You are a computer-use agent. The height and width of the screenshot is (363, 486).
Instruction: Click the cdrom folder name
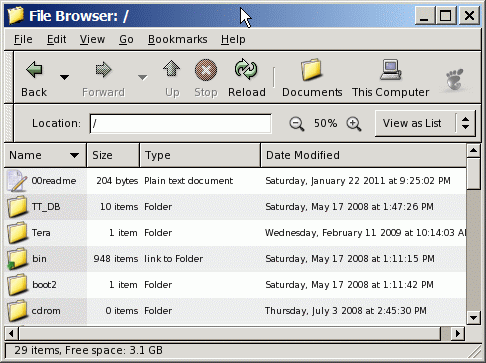pyautogui.click(x=46, y=311)
